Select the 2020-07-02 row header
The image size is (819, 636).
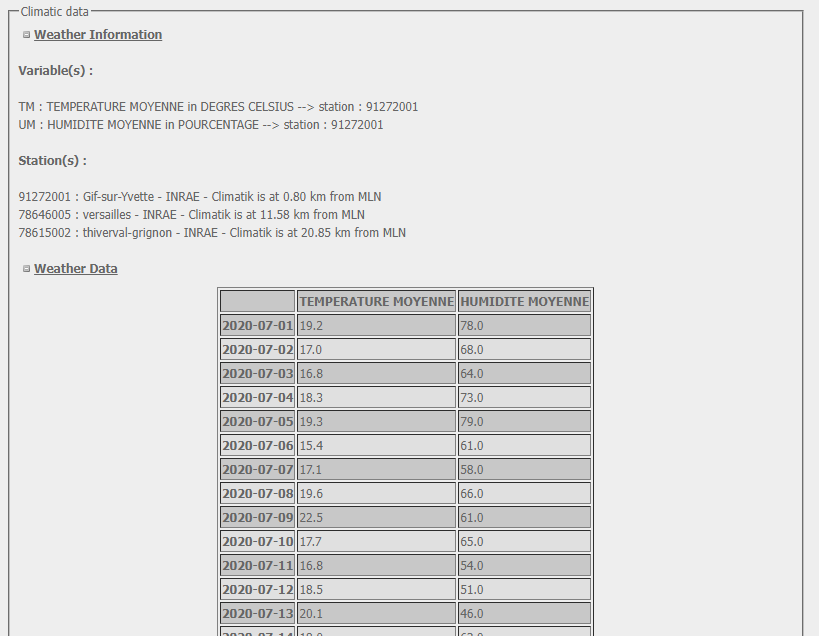(258, 349)
